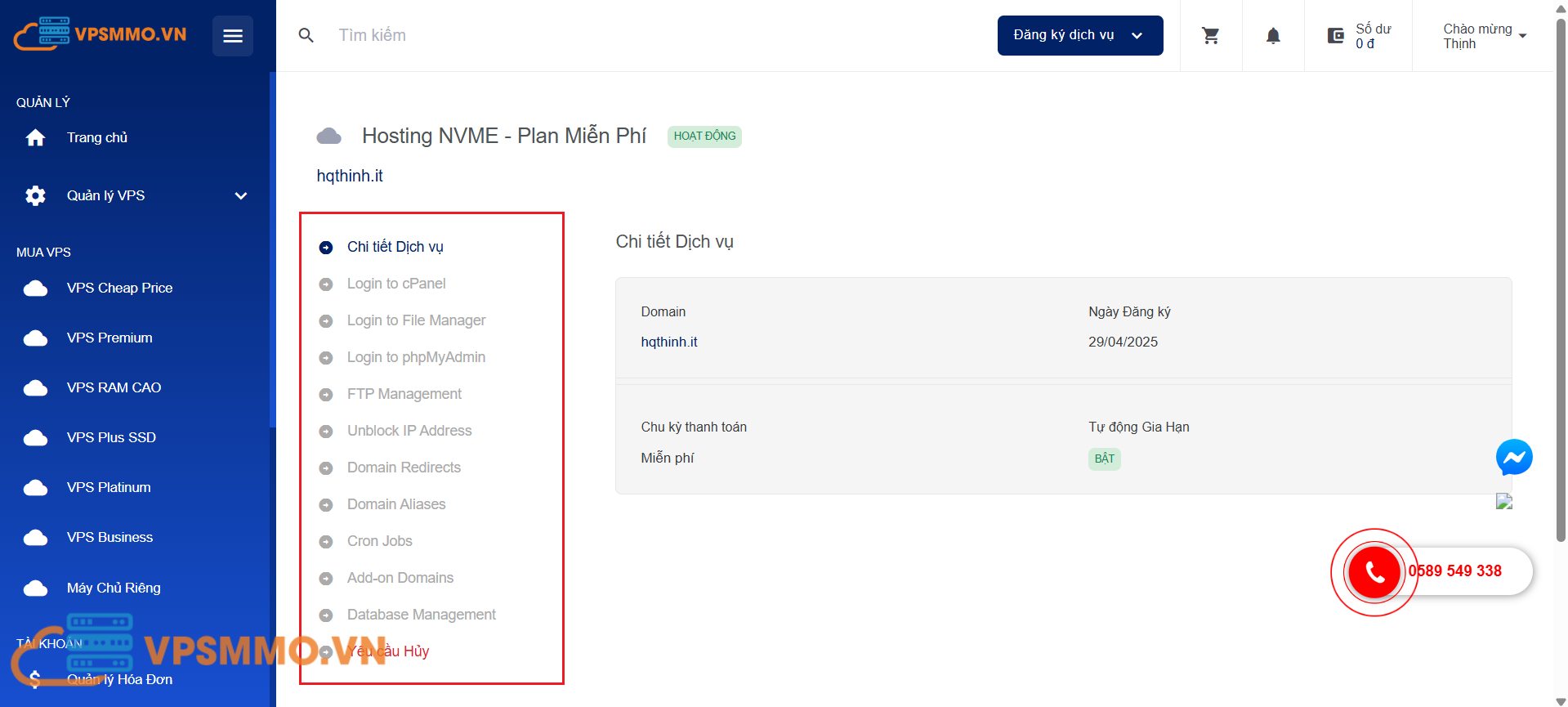Click the search magnifier icon

pos(306,36)
